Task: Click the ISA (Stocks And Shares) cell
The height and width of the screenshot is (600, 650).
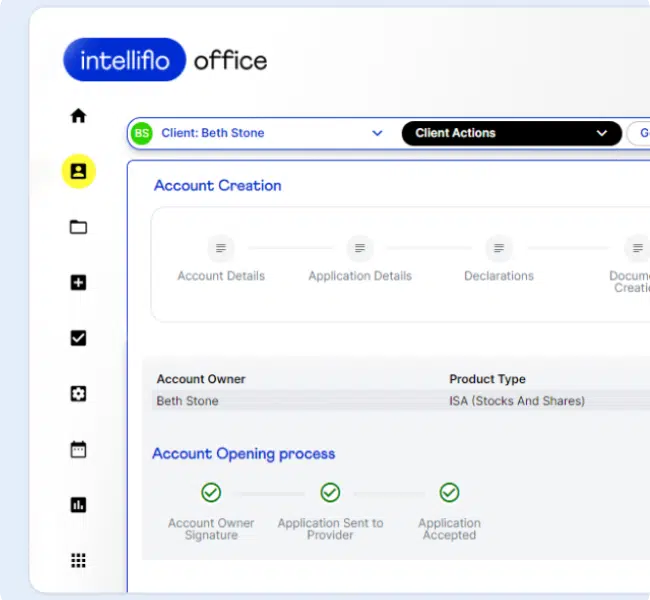Action: (517, 401)
